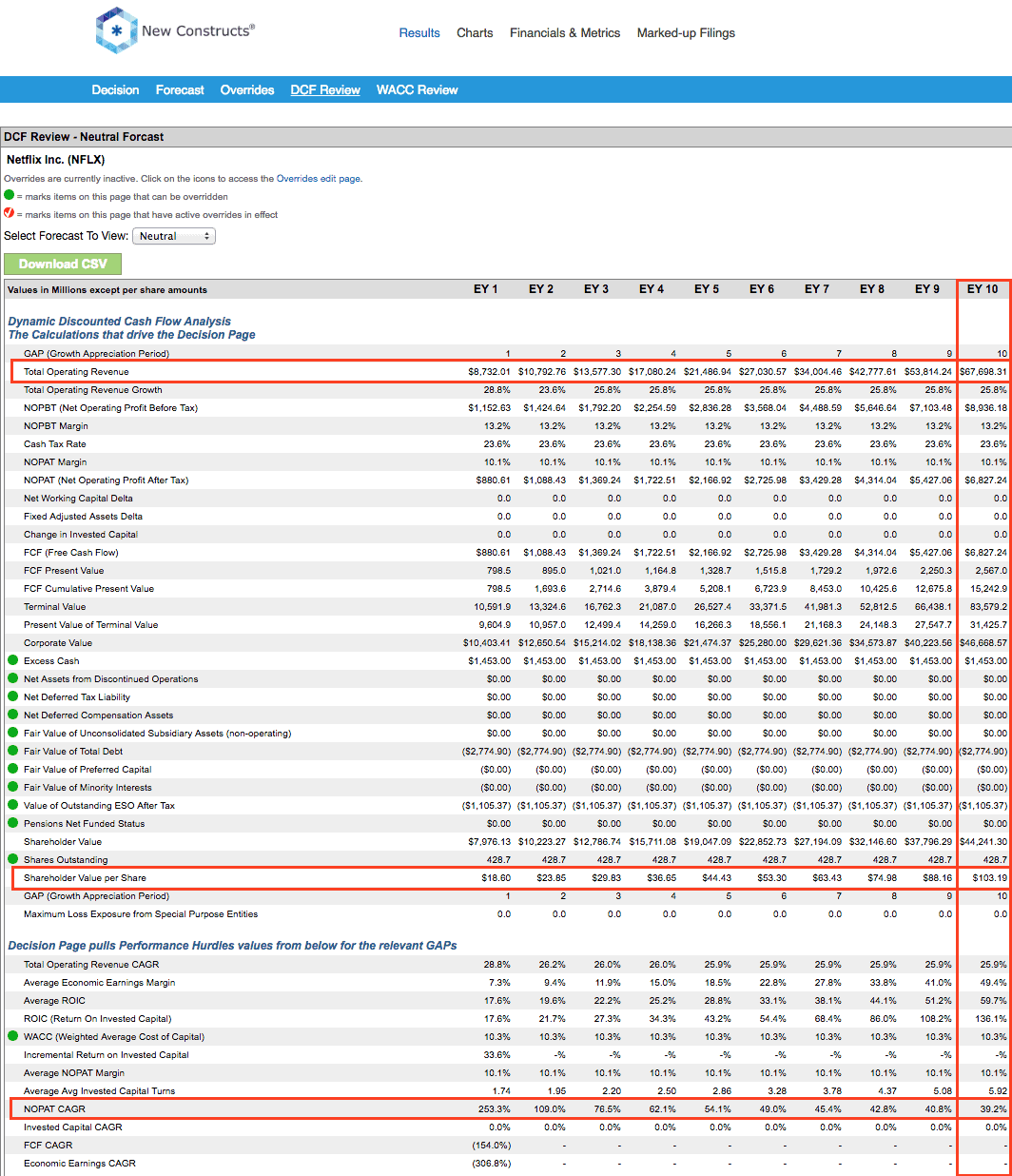This screenshot has width=1012, height=1176.
Task: Select the Terminal Value row label
Action: 54,606
